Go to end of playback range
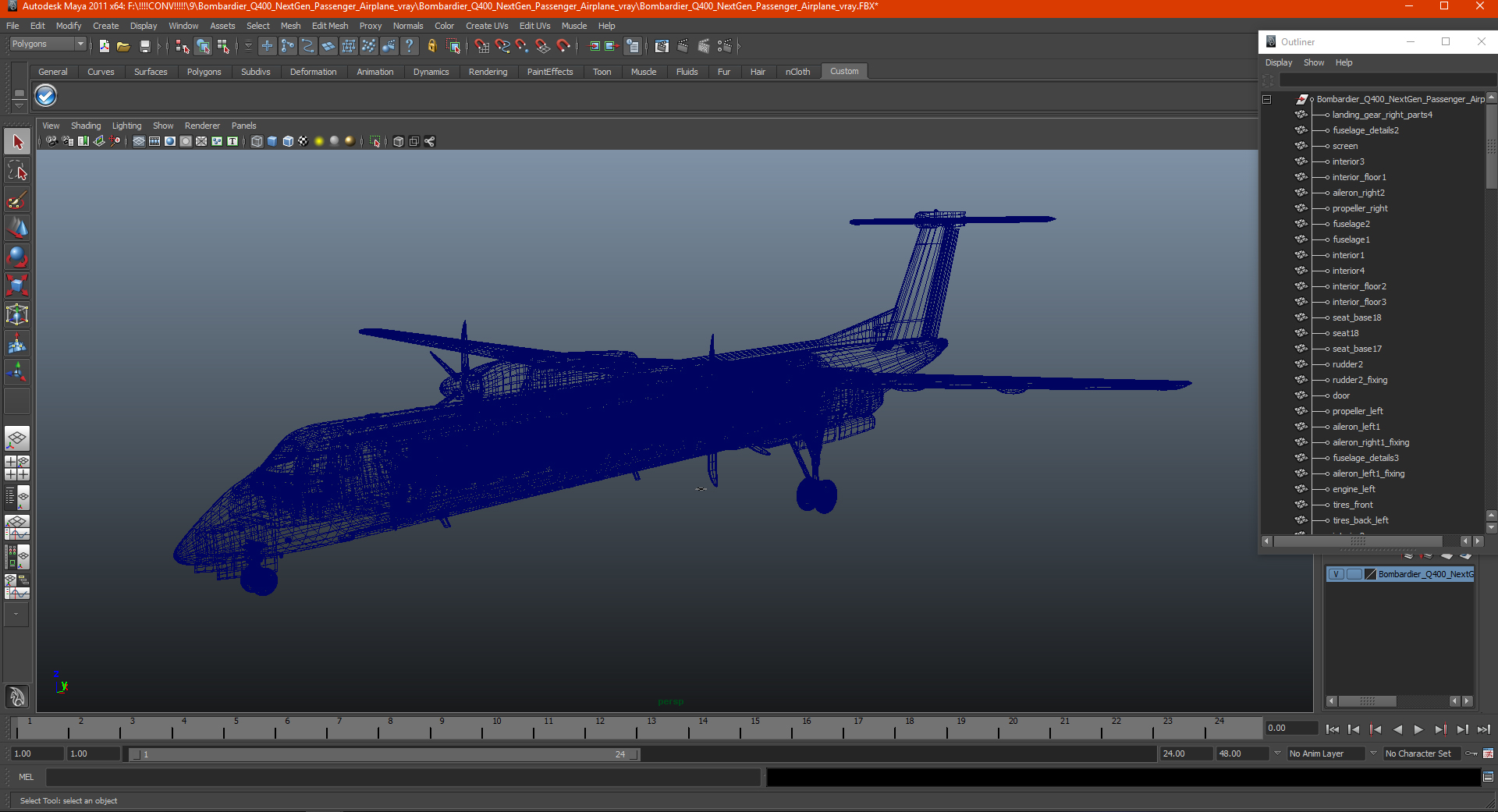The image size is (1498, 812). (x=1484, y=729)
